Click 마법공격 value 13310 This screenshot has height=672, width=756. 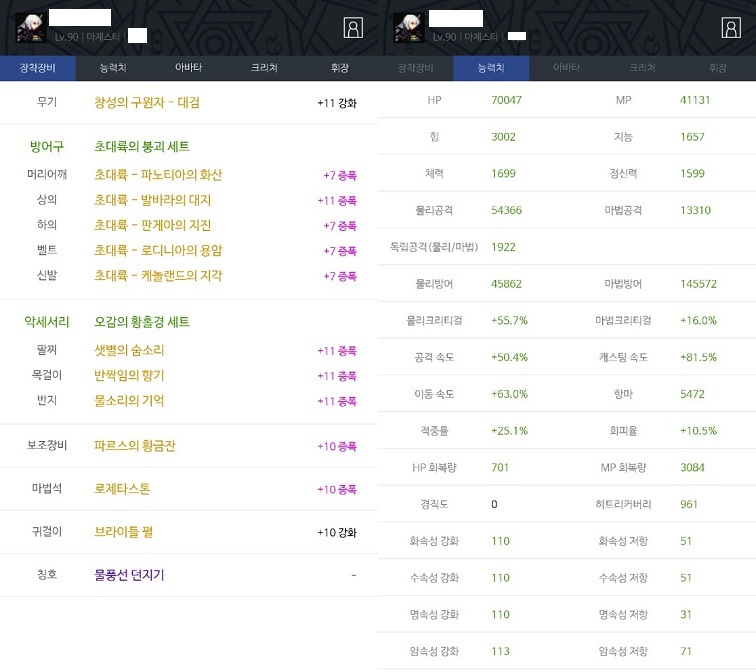coord(695,210)
